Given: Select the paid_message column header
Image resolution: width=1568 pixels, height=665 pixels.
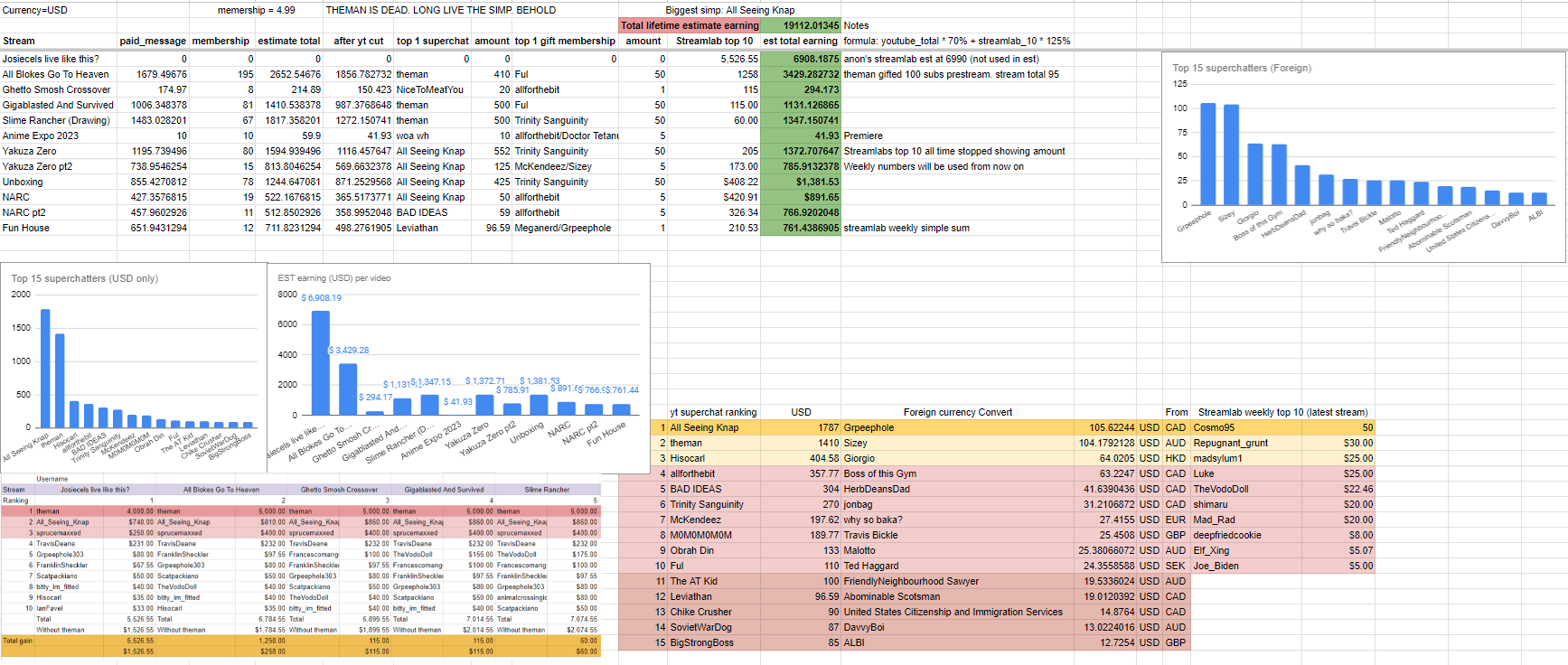Looking at the screenshot, I should [153, 41].
